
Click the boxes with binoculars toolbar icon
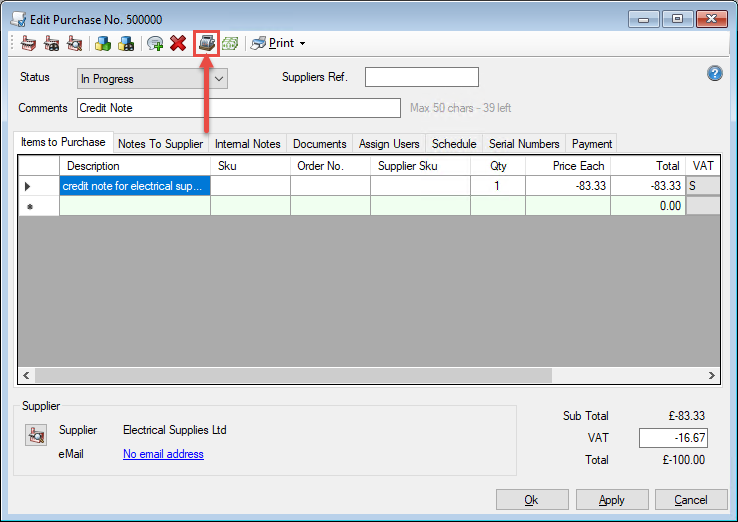tap(126, 43)
